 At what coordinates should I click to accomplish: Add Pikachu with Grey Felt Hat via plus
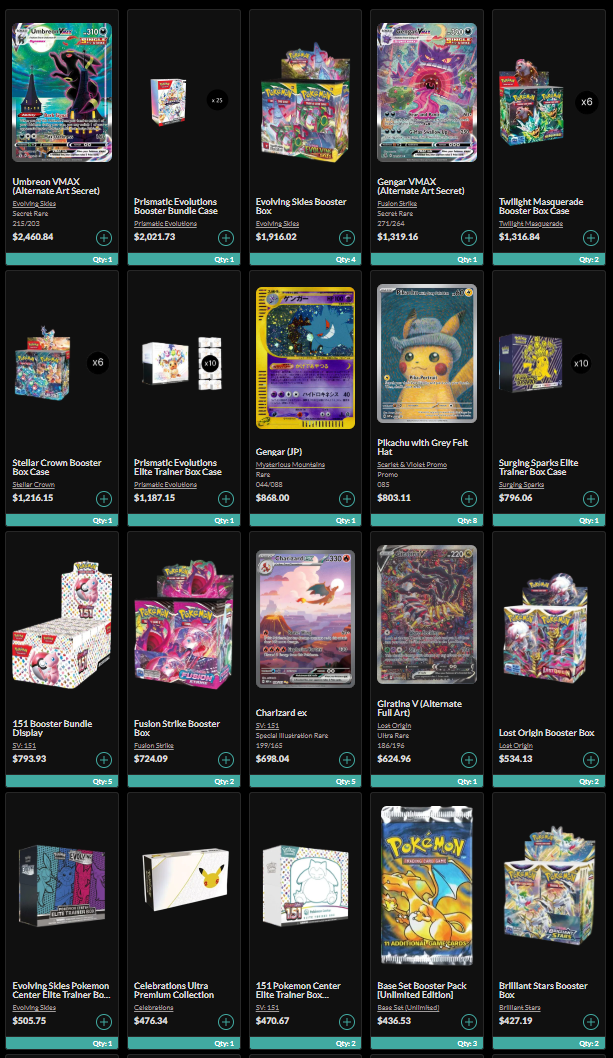[469, 499]
